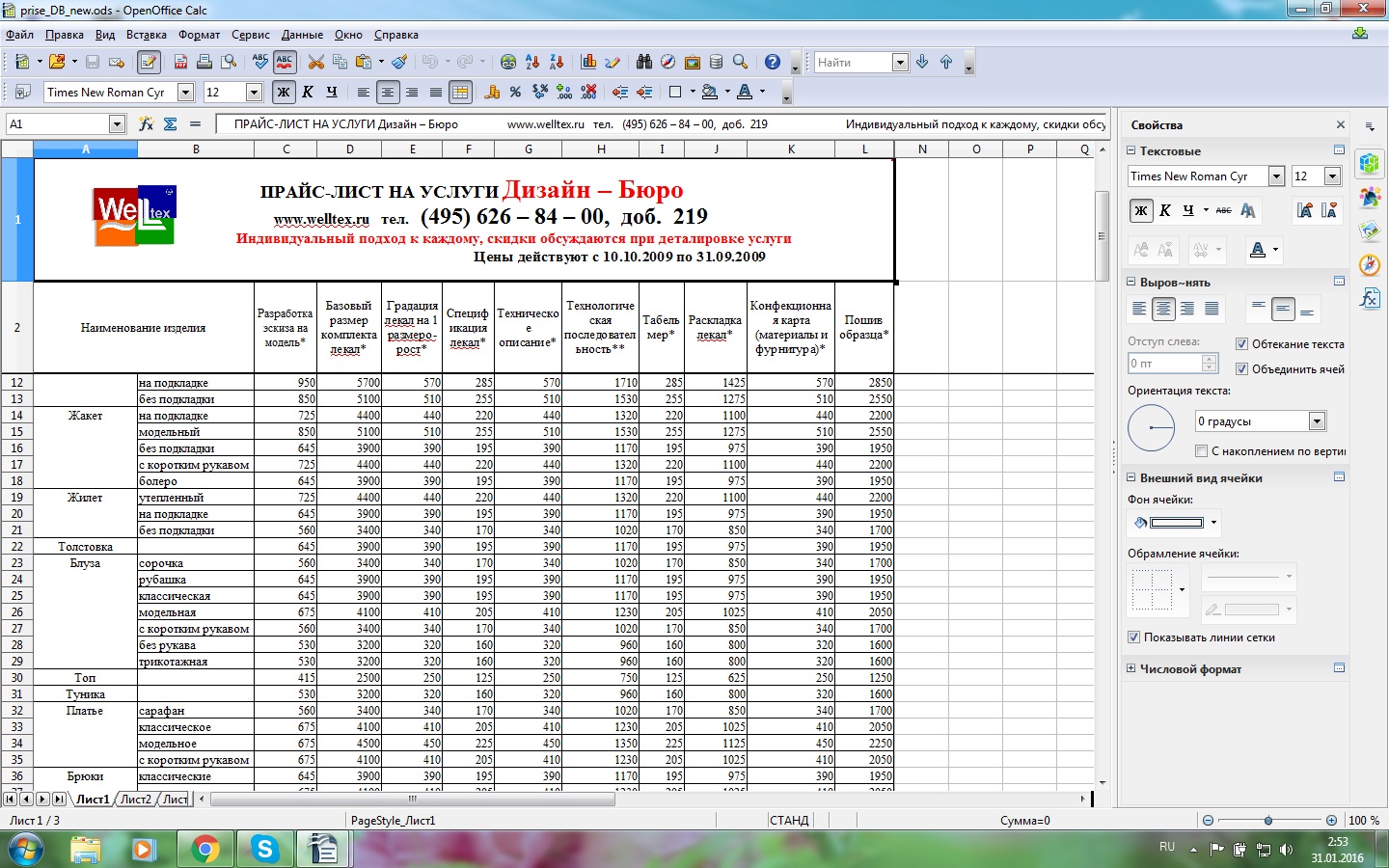
Task: Switch to the Лист2 sheet tab
Action: (135, 800)
